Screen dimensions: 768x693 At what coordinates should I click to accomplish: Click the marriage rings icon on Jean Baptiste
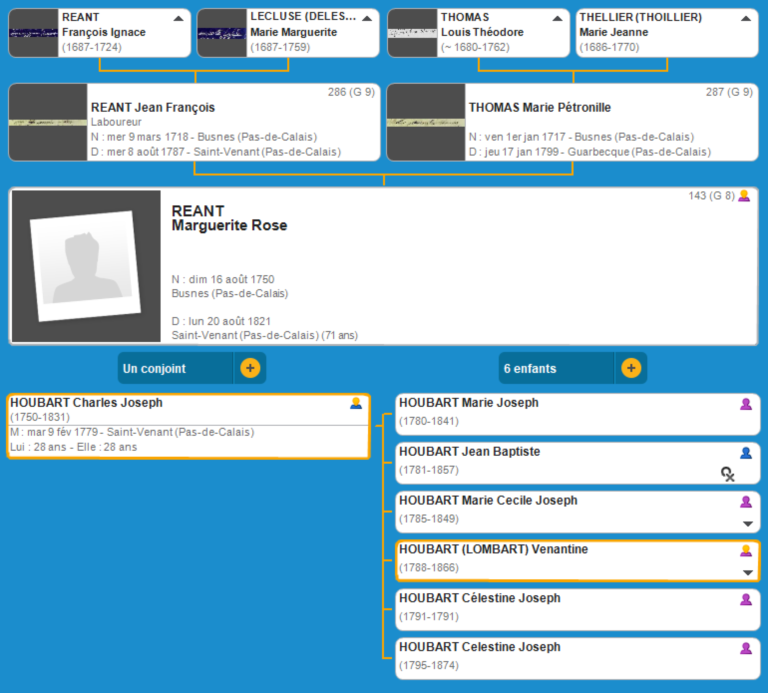click(729, 474)
